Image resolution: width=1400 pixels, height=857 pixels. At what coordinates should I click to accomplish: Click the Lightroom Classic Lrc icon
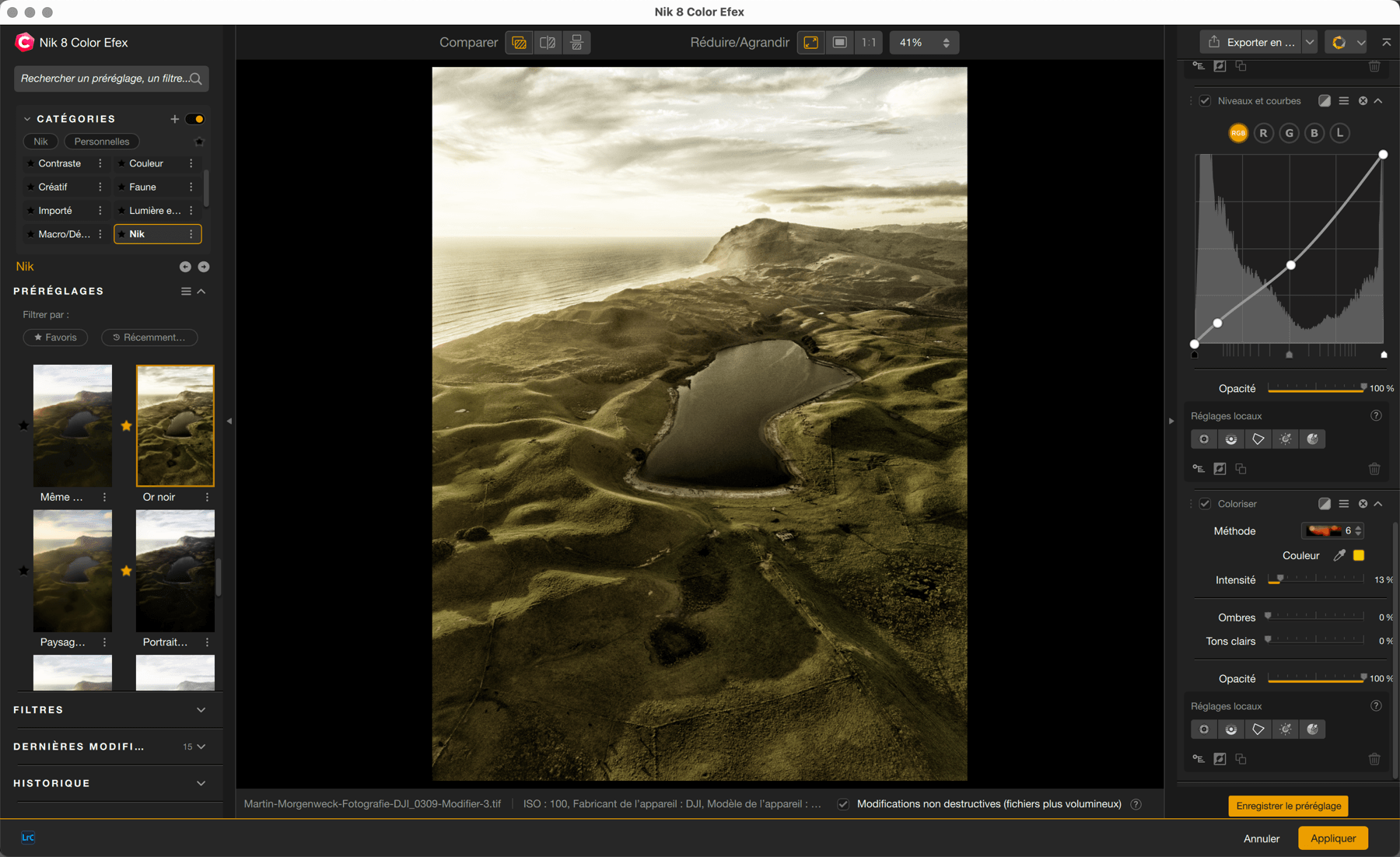click(x=28, y=838)
